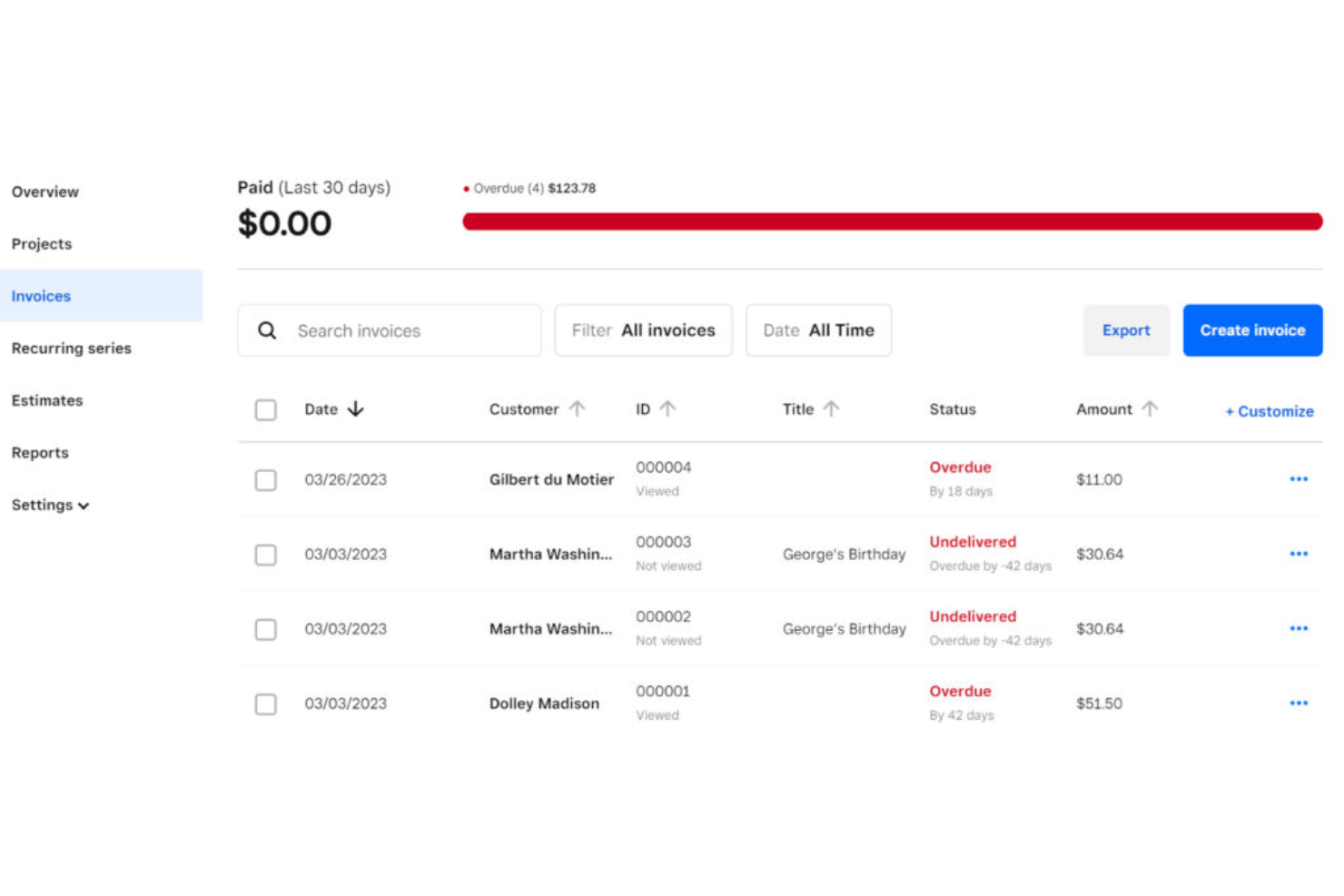The height and width of the screenshot is (896, 1344).
Task: Expand the Settings menu in sidebar
Action: [x=49, y=505]
